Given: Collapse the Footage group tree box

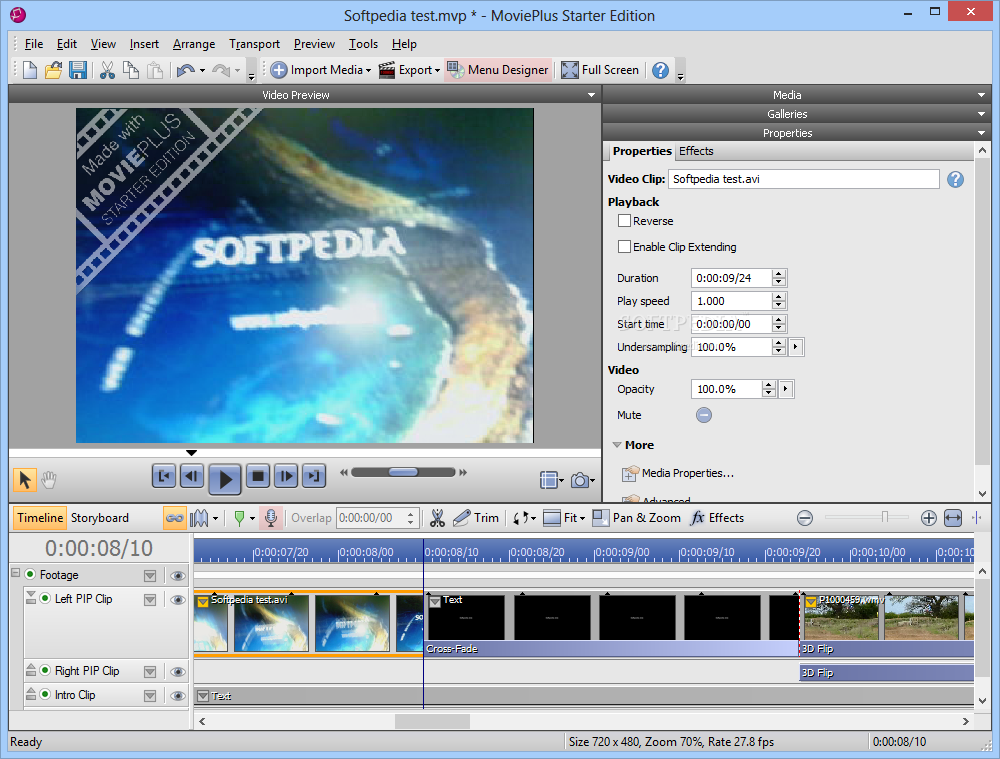Looking at the screenshot, I should click(x=16, y=573).
